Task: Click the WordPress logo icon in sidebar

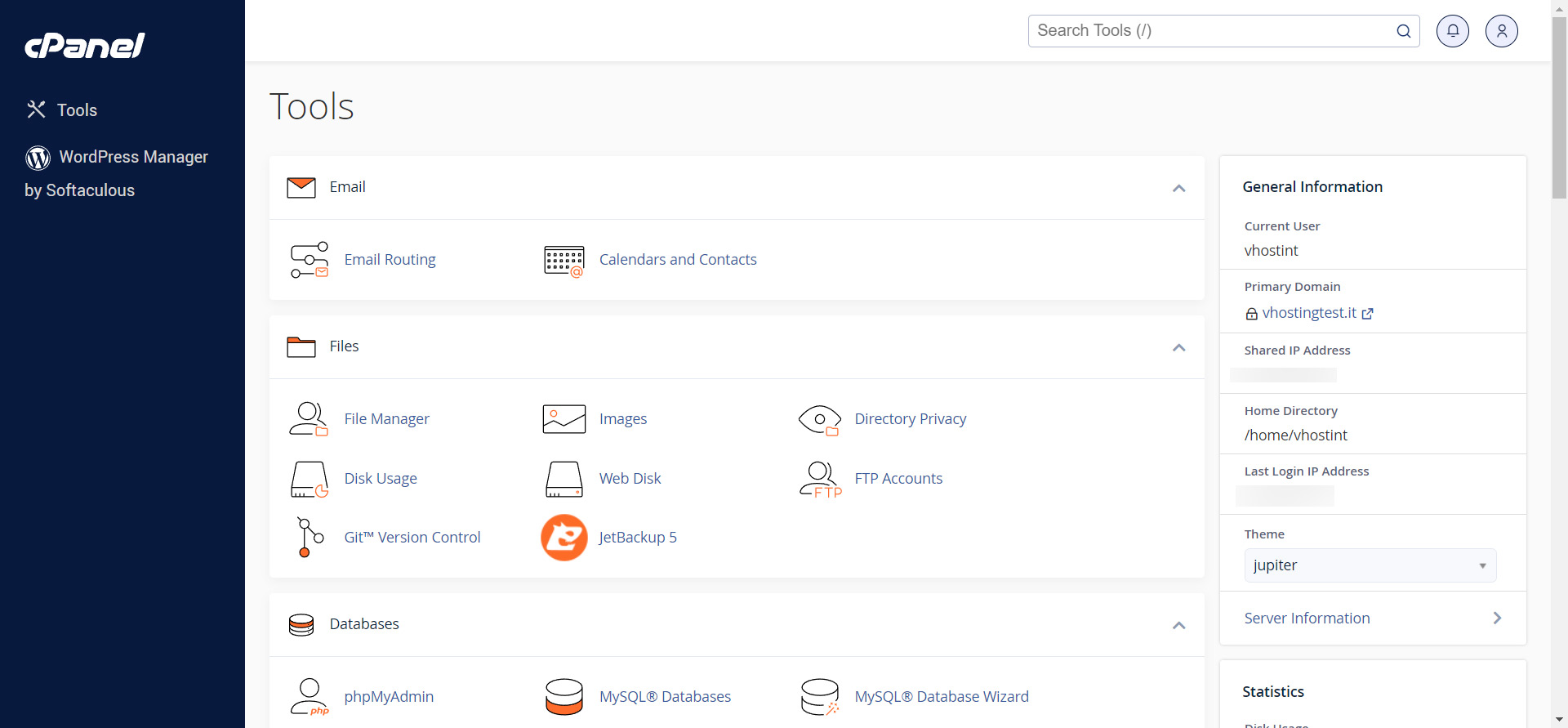Action: click(38, 158)
